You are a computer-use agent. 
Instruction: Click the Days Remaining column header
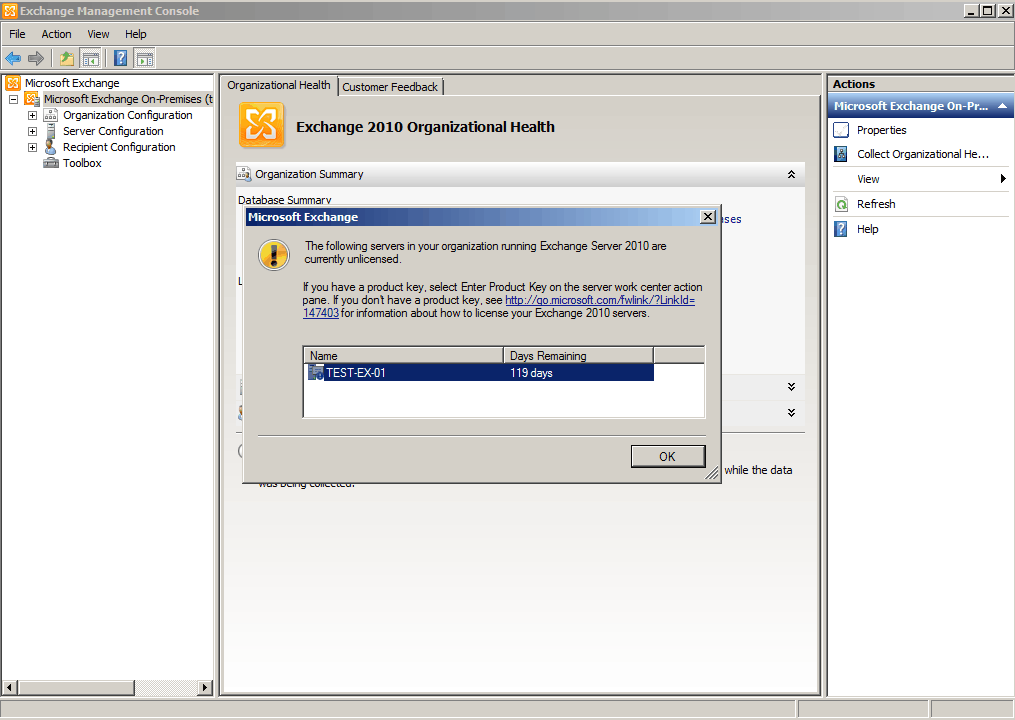tap(579, 355)
